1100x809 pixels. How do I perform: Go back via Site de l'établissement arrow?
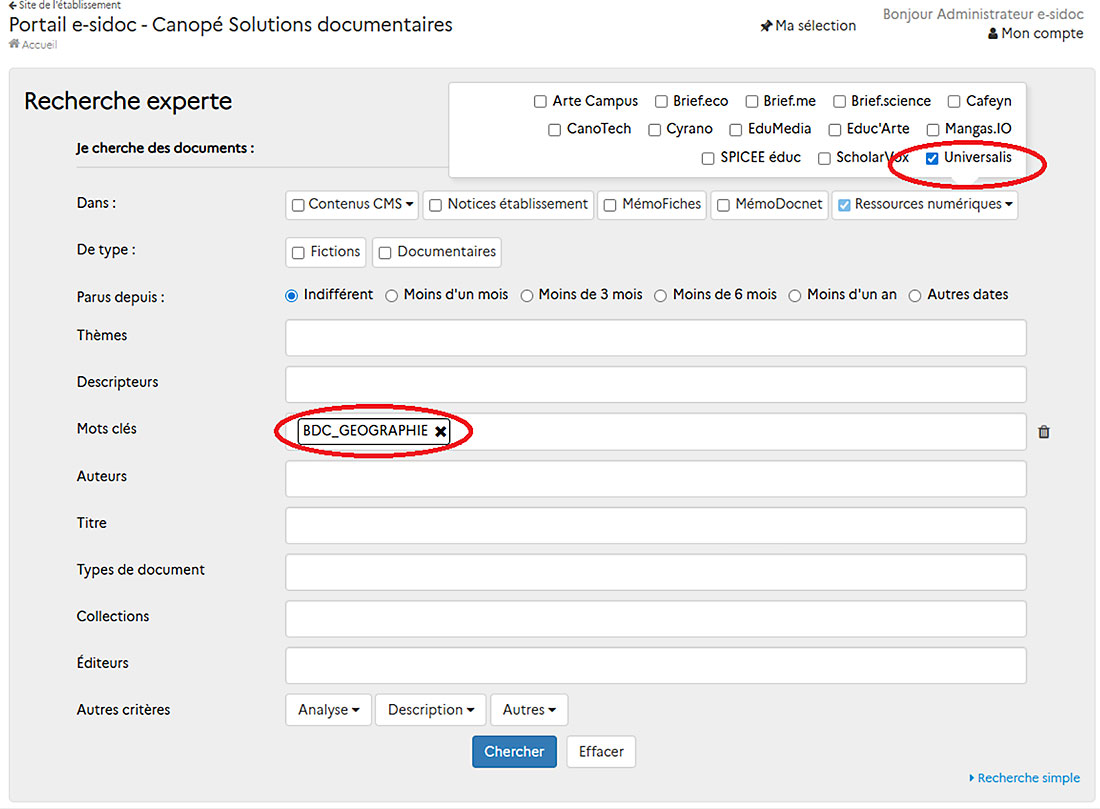13,5
